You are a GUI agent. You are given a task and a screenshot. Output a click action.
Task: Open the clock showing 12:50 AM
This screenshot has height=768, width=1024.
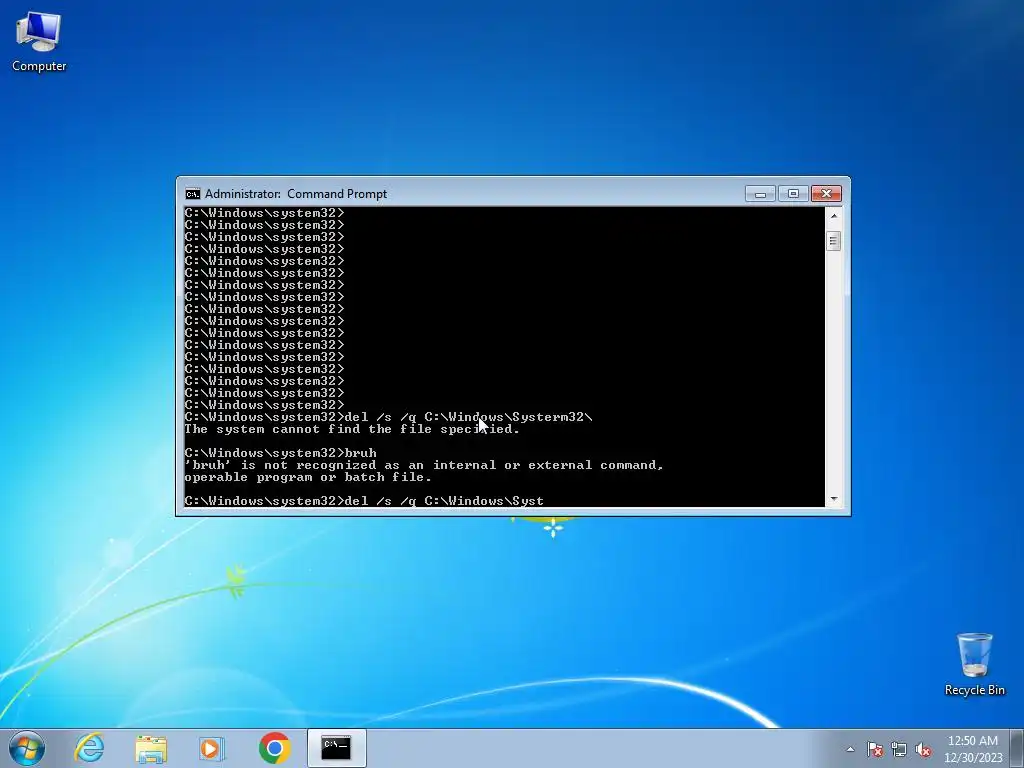[972, 749]
